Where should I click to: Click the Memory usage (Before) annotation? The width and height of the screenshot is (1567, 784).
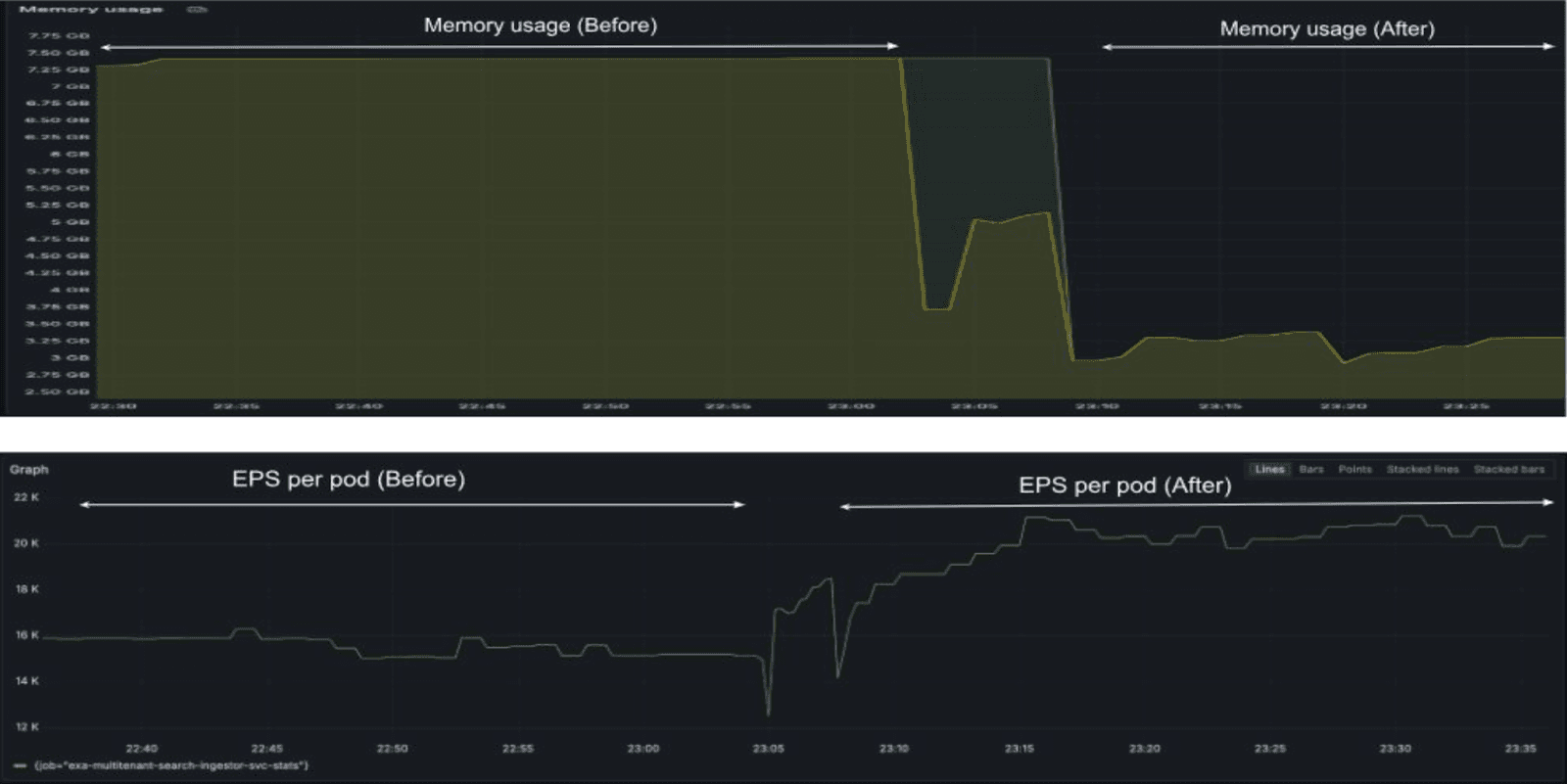[x=540, y=25]
